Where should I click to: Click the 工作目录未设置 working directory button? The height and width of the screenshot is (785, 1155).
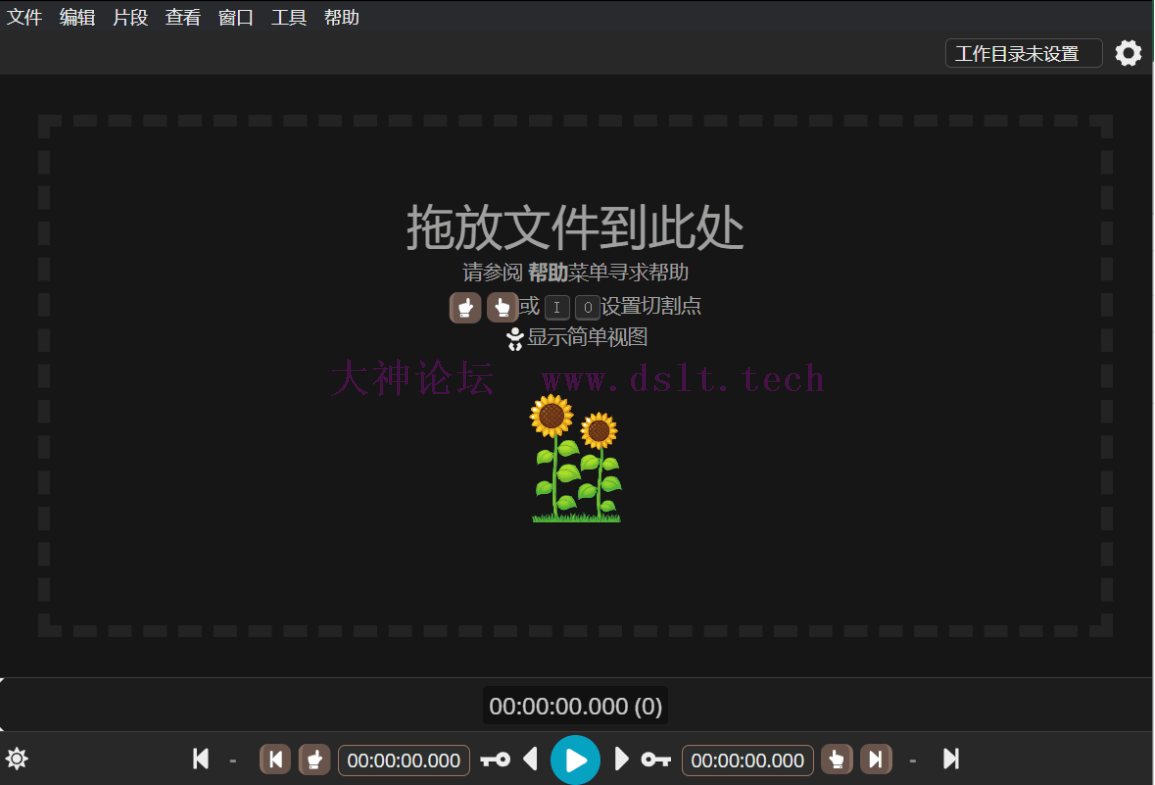tap(1023, 53)
